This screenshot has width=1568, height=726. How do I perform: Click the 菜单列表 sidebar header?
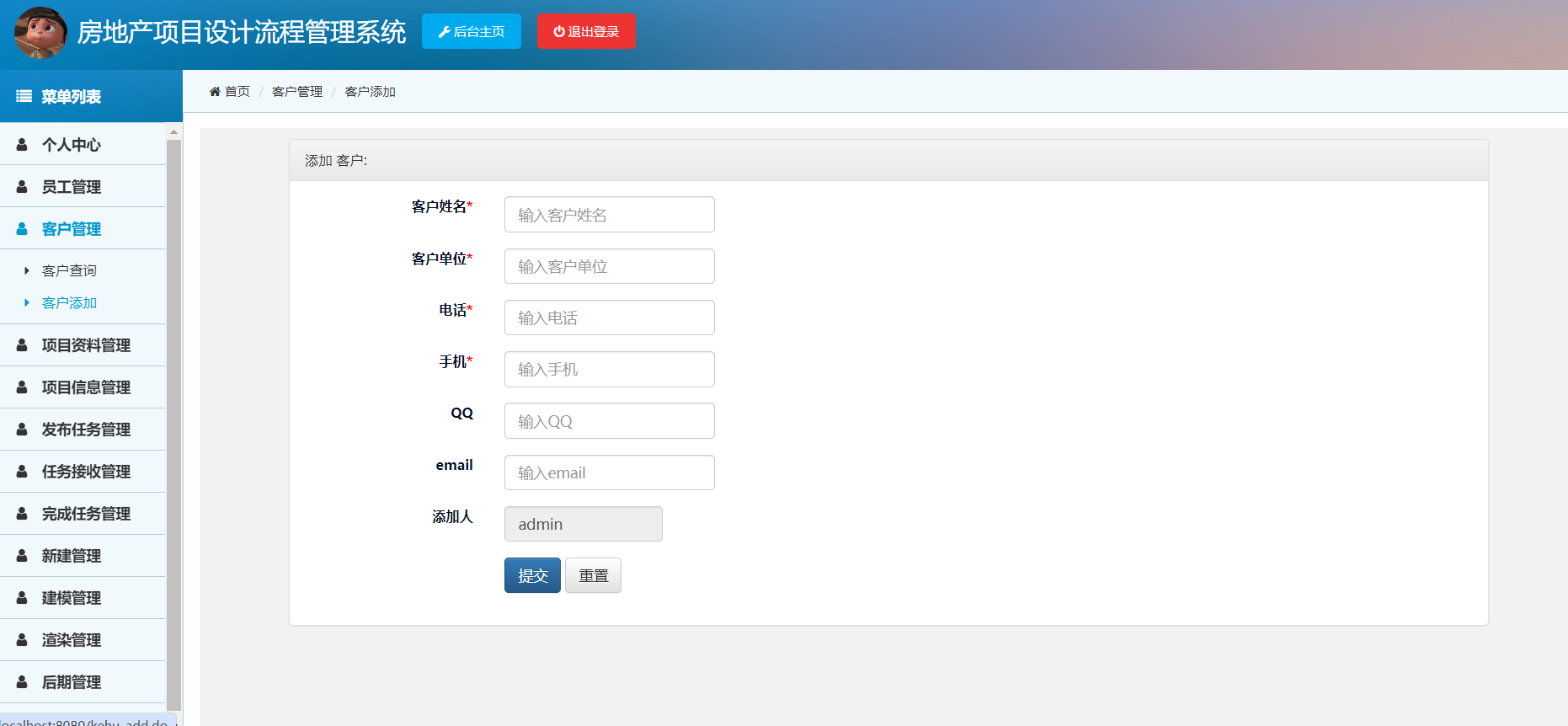coord(91,96)
